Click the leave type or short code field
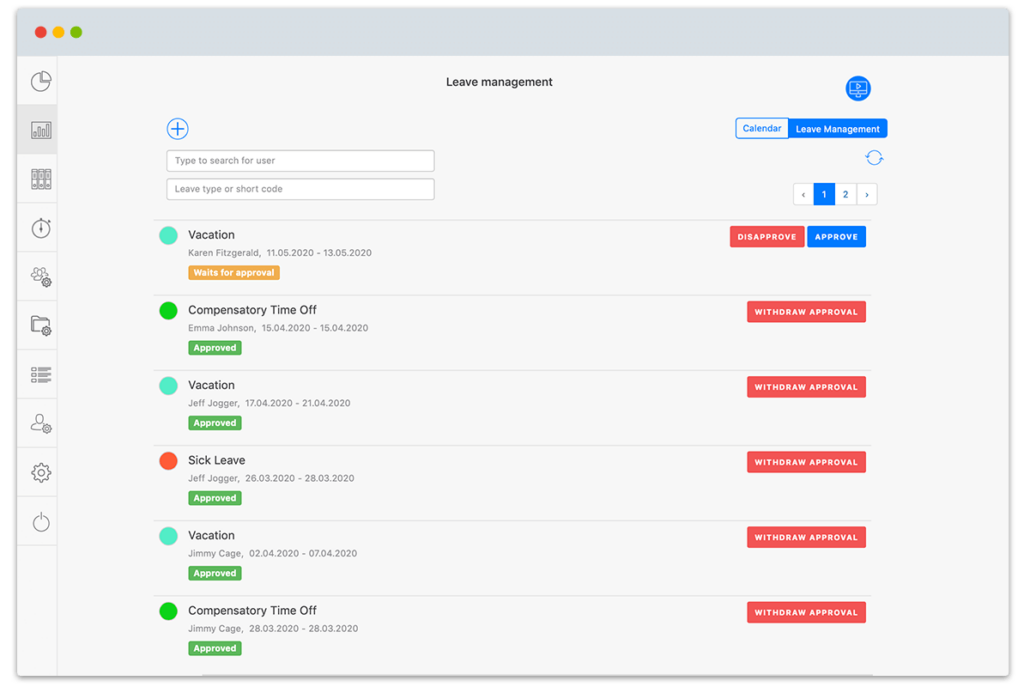 pyautogui.click(x=299, y=188)
